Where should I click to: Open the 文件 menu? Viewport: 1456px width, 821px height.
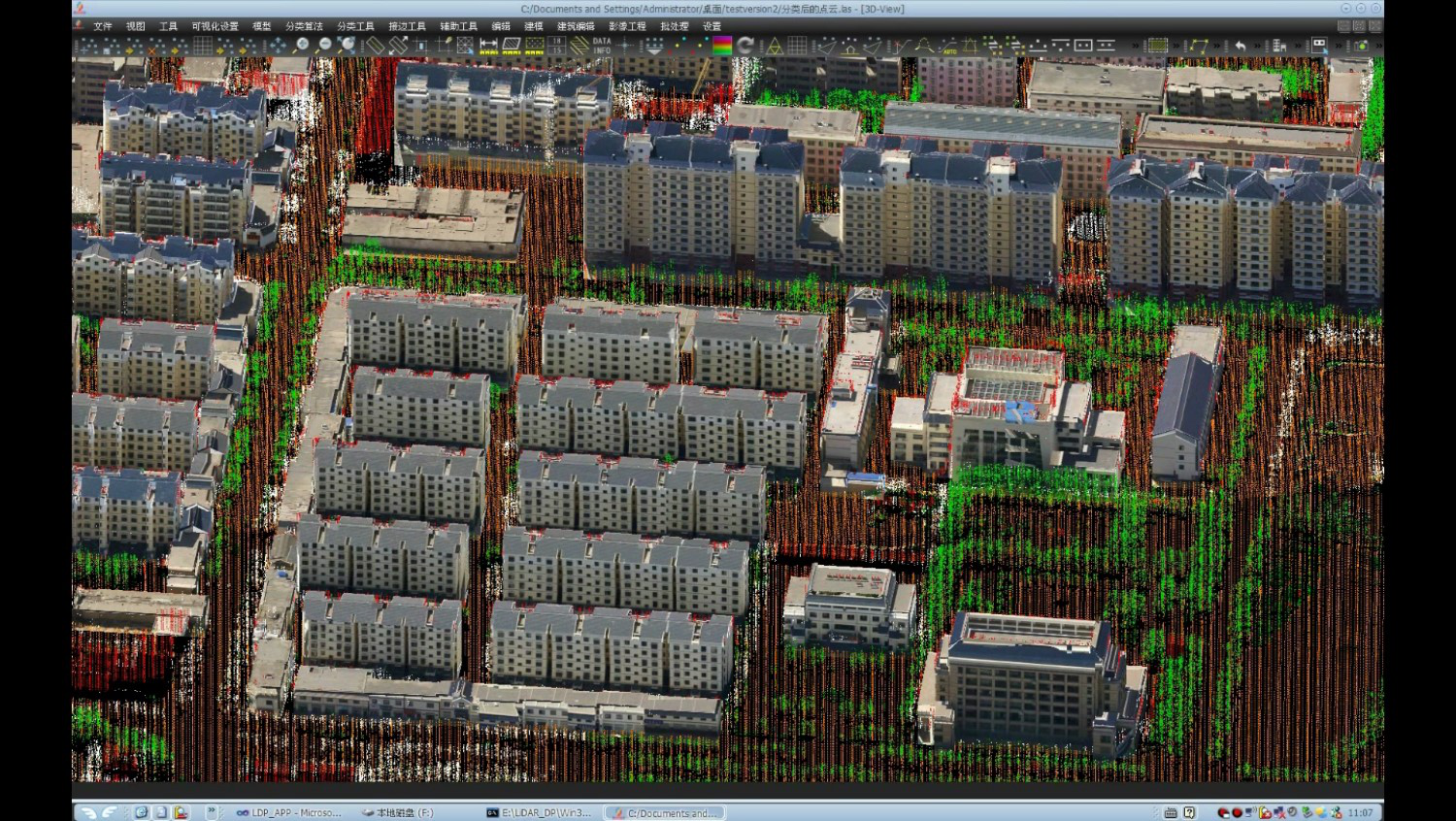coord(103,26)
